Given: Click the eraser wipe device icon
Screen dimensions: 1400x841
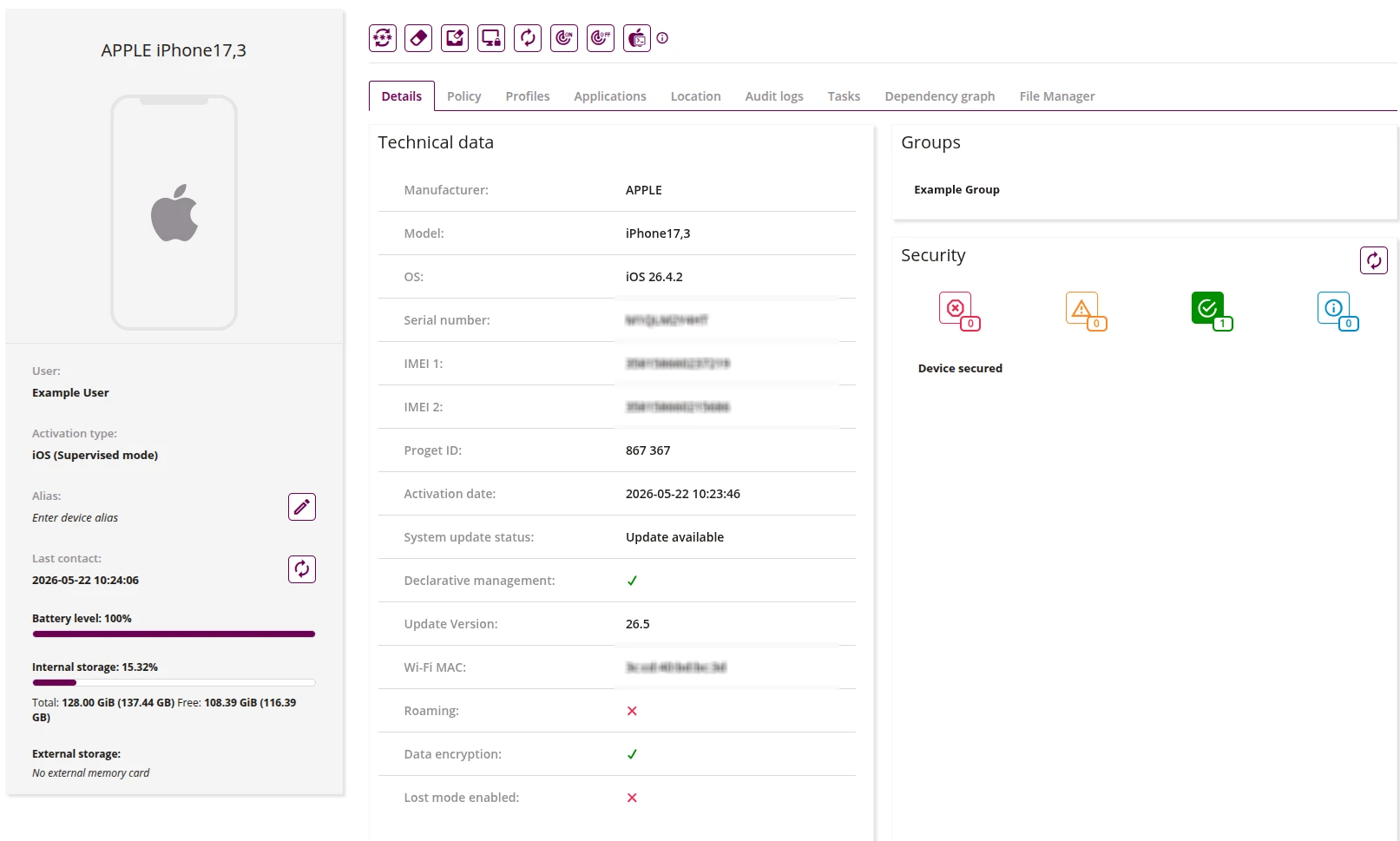Looking at the screenshot, I should (x=418, y=38).
